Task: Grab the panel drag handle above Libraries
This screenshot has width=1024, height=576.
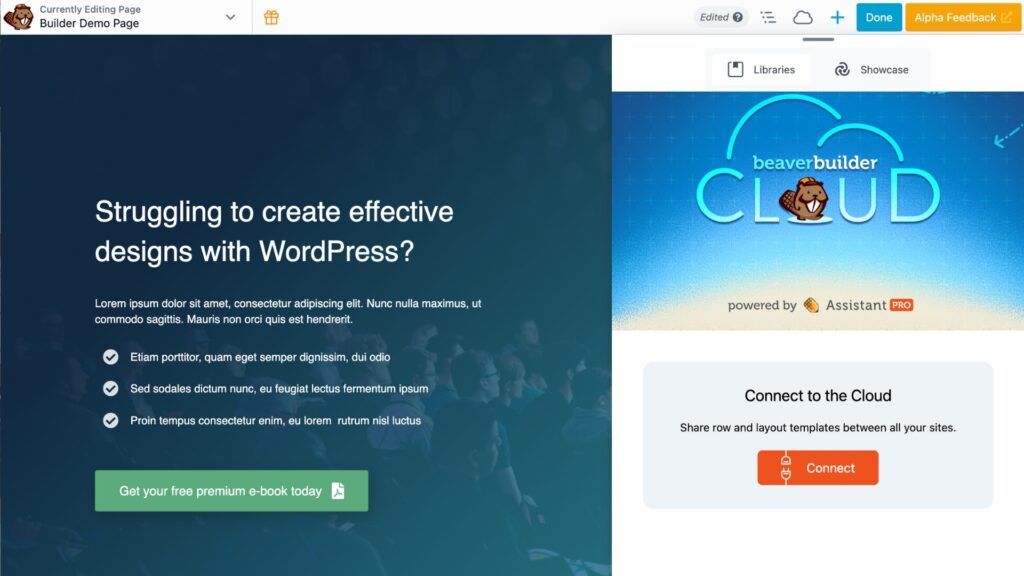Action: pos(820,39)
